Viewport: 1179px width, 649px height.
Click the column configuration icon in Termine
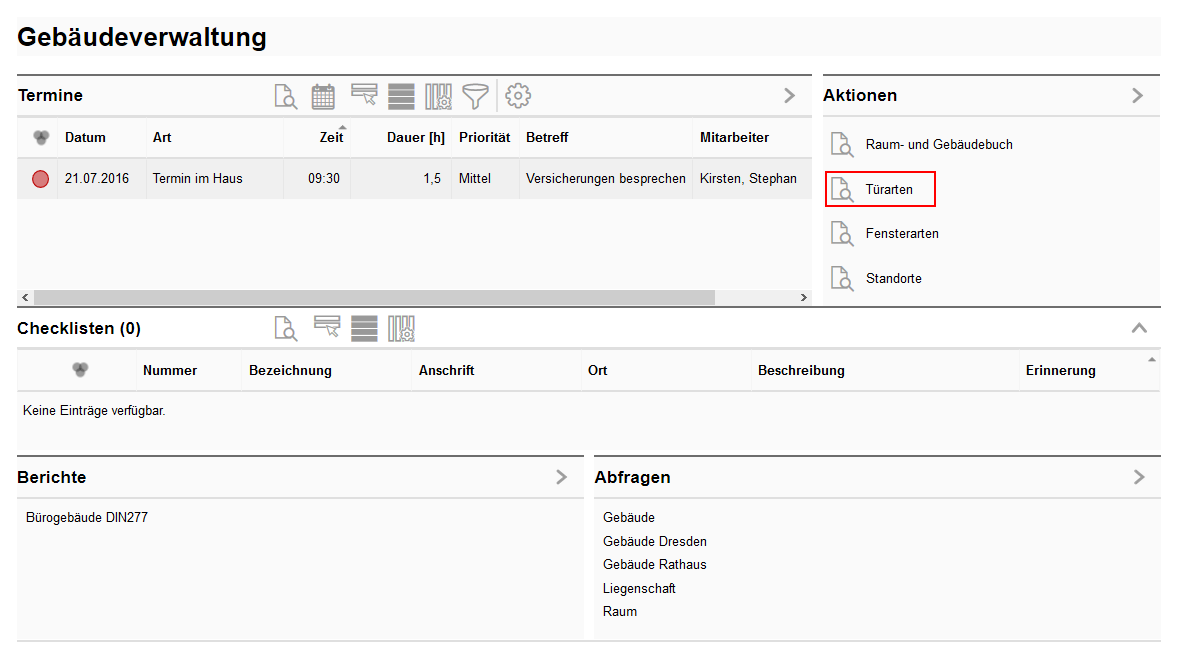(x=439, y=96)
